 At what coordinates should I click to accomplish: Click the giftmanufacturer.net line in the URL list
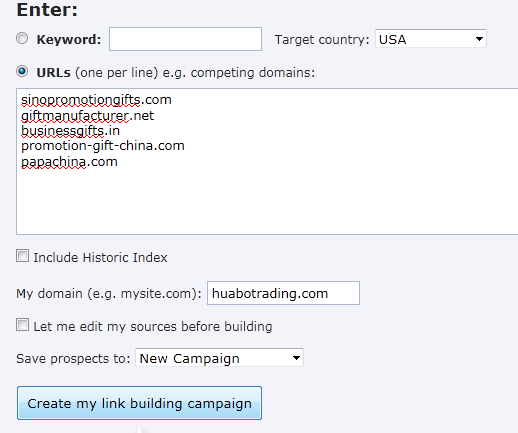coord(87,116)
